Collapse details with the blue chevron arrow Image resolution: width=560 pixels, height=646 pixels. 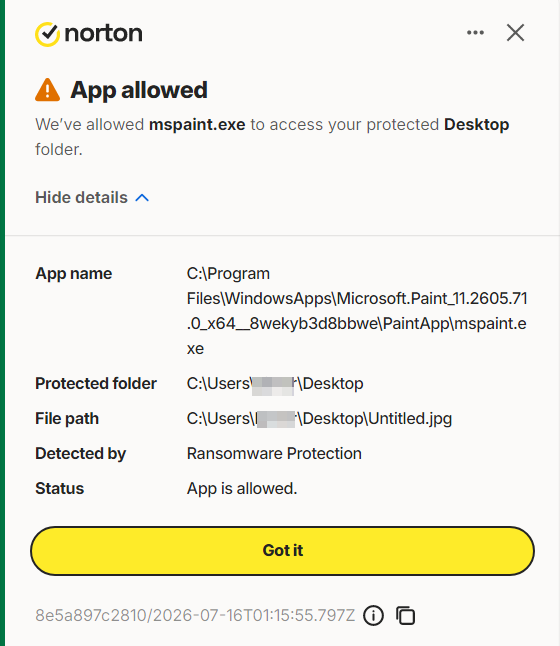(x=142, y=198)
